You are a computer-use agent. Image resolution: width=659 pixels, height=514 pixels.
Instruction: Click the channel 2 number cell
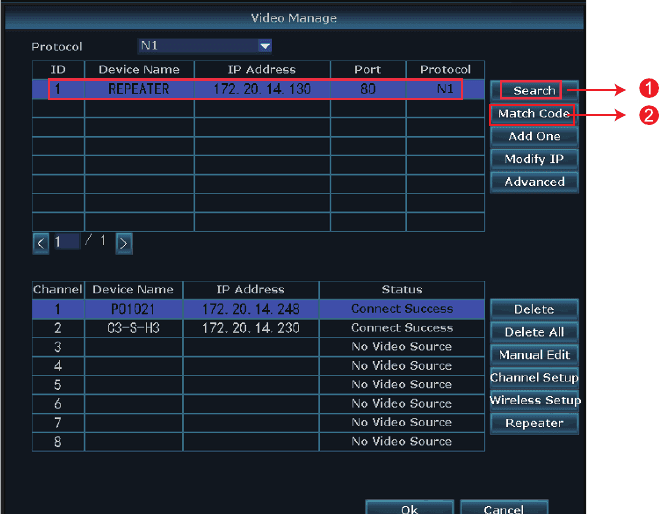click(58, 328)
